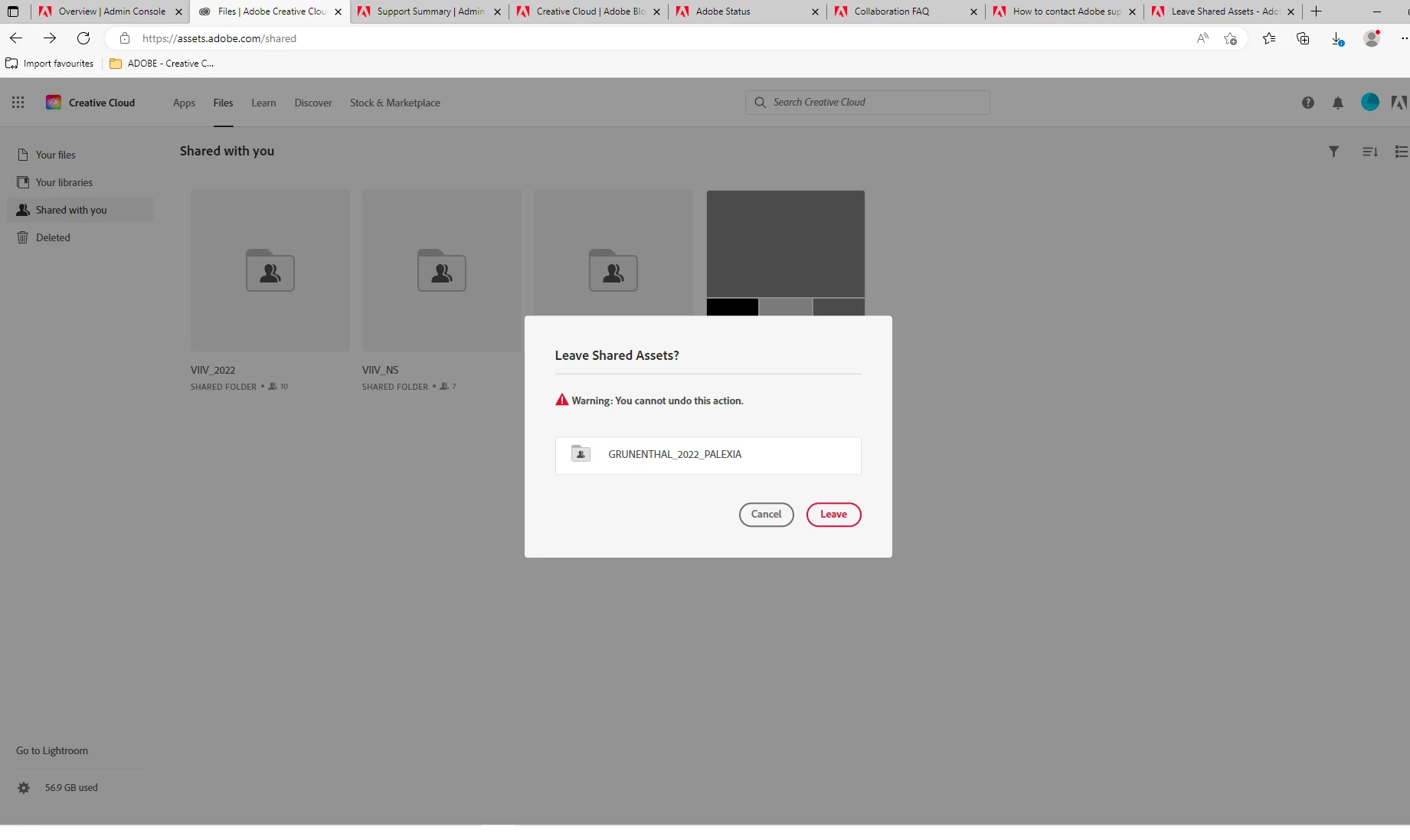The width and height of the screenshot is (1410, 840).
Task: Open Stock & Marketplace
Action: (x=395, y=103)
